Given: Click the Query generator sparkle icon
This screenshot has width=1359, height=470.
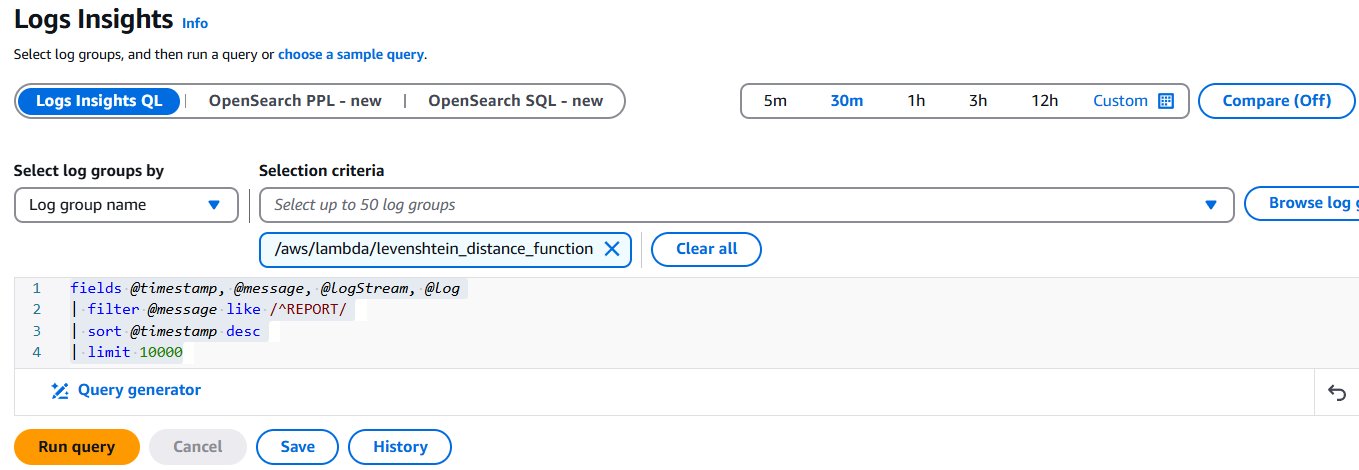Looking at the screenshot, I should [60, 391].
